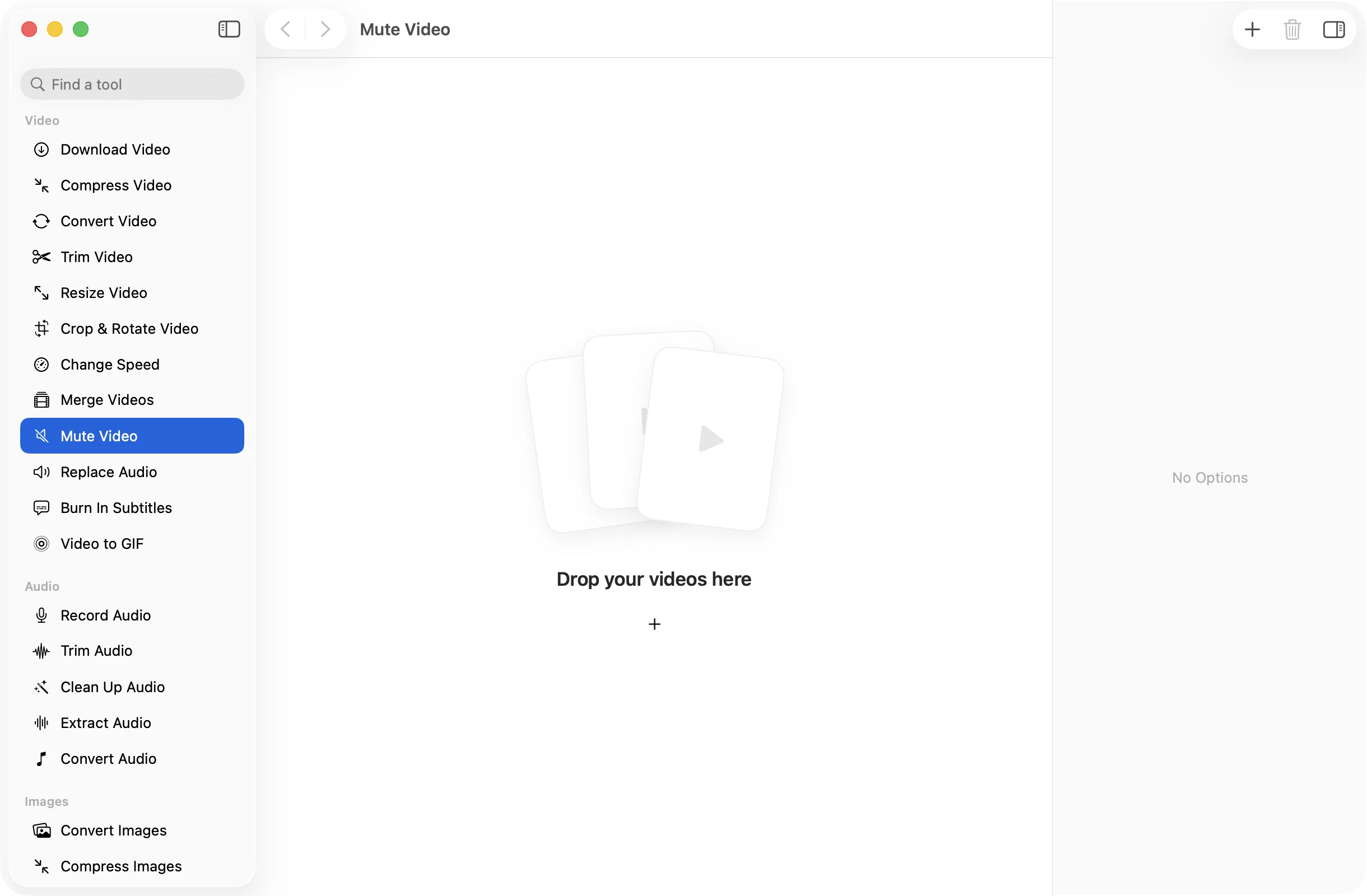
Task: Click the Trim Video scissors icon
Action: pos(41,256)
